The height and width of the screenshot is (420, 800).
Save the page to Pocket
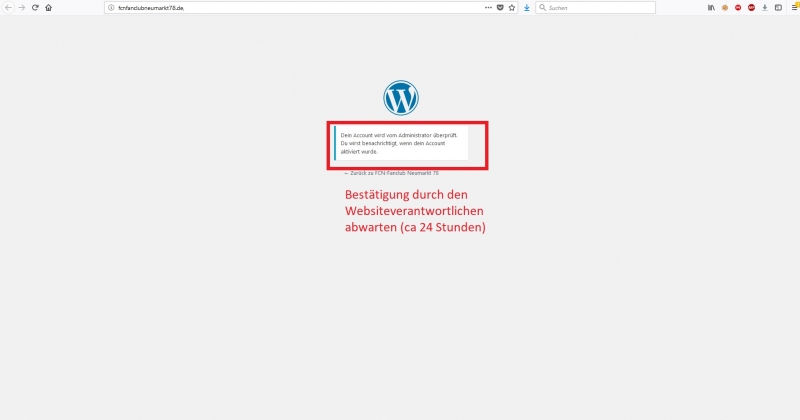pyautogui.click(x=500, y=8)
